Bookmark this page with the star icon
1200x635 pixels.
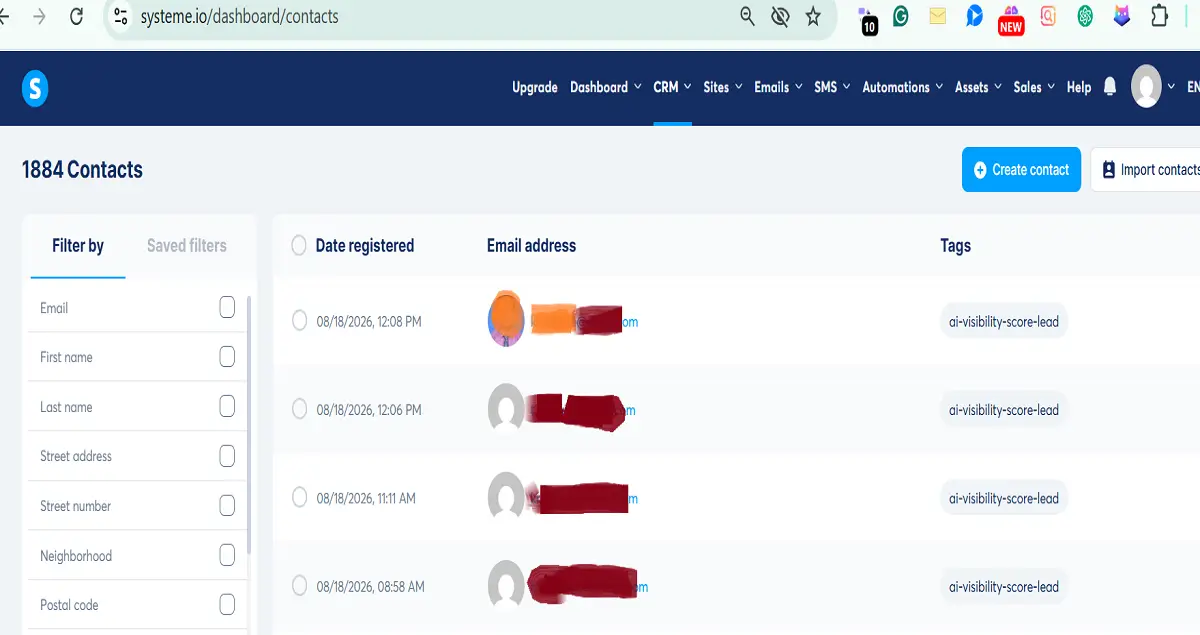click(813, 16)
